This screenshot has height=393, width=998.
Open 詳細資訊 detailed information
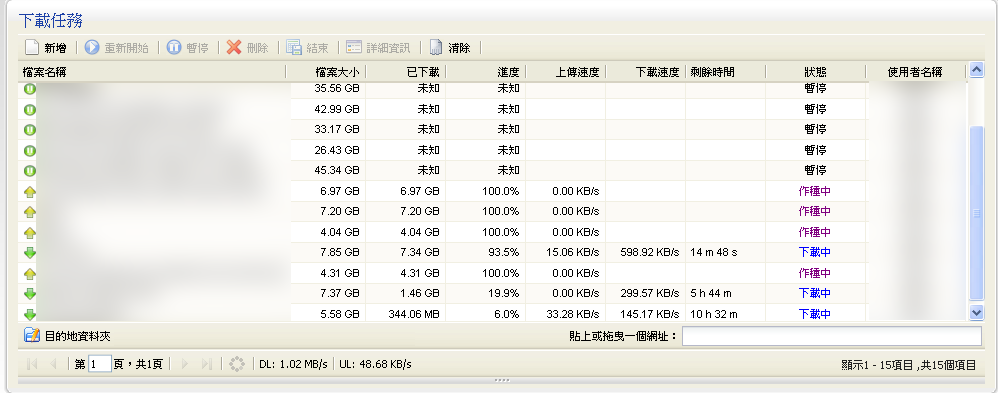pyautogui.click(x=379, y=48)
